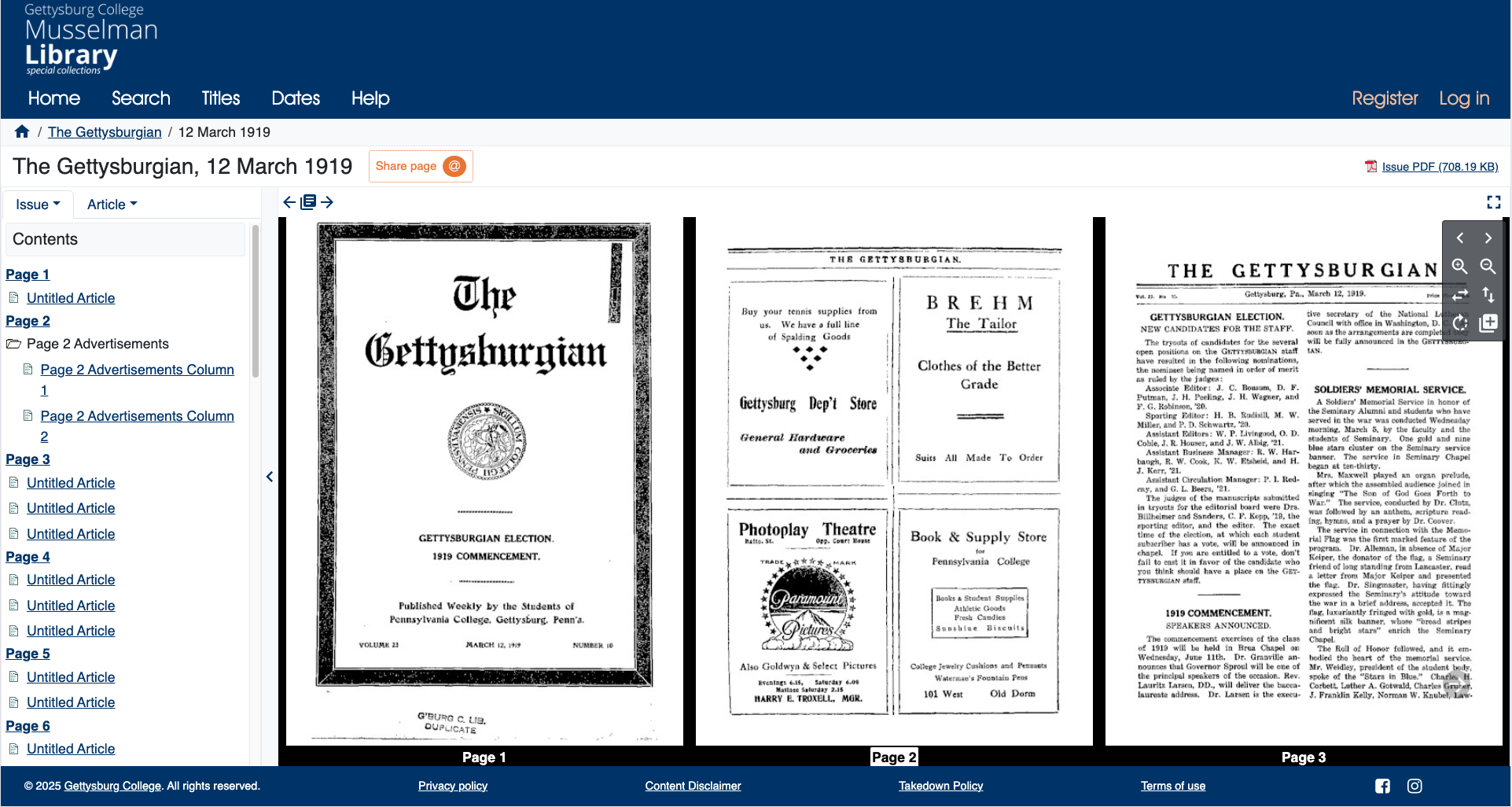Enter fullscreen viewing mode
Viewport: 1512px width, 807px height.
(x=1494, y=202)
